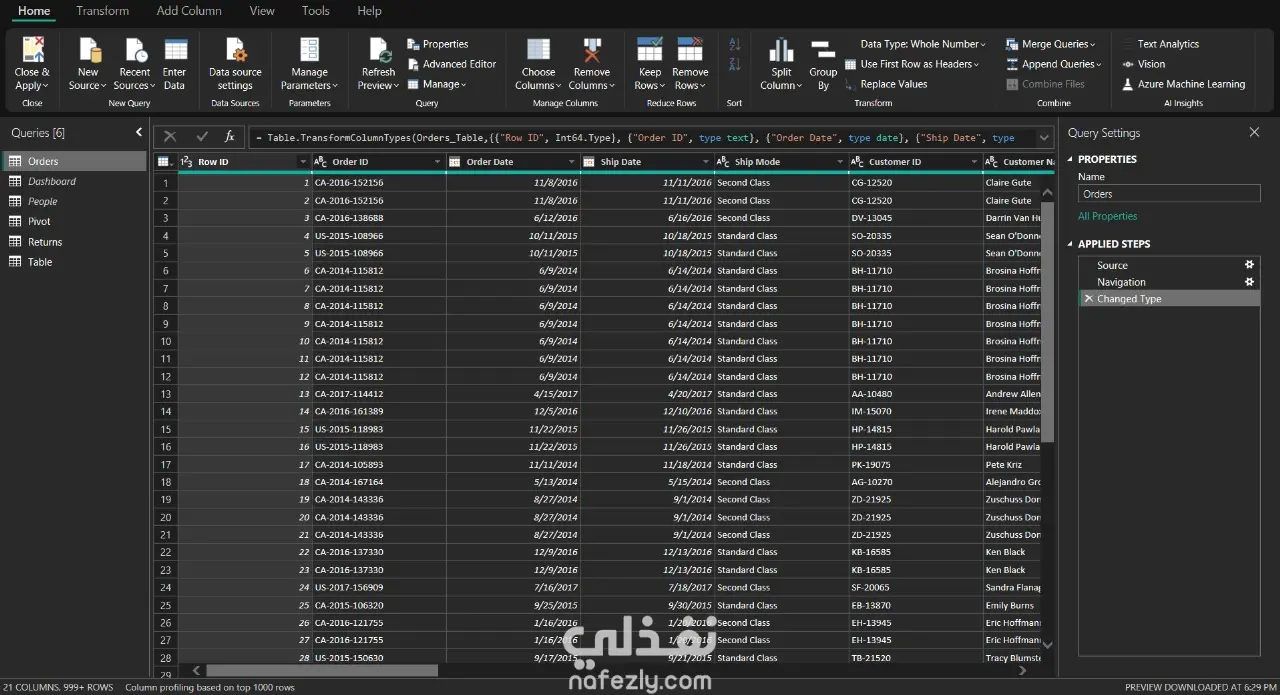Click the fx formula icon
The width and height of the screenshot is (1280, 695).
(x=229, y=137)
